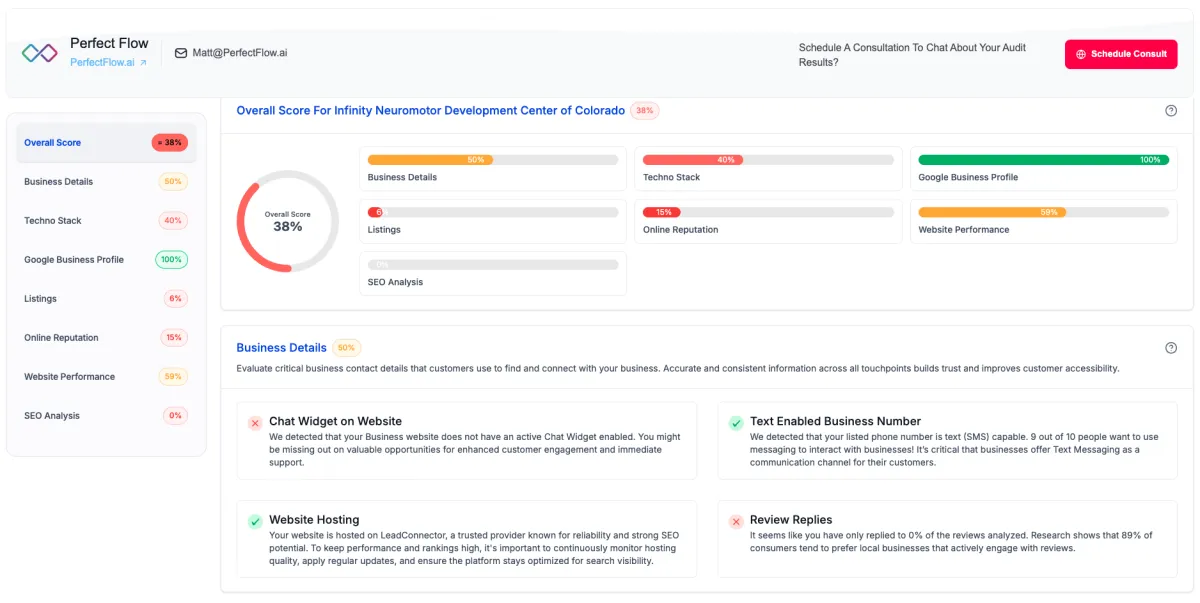Click the Perfect Flow logo icon

[40, 53]
